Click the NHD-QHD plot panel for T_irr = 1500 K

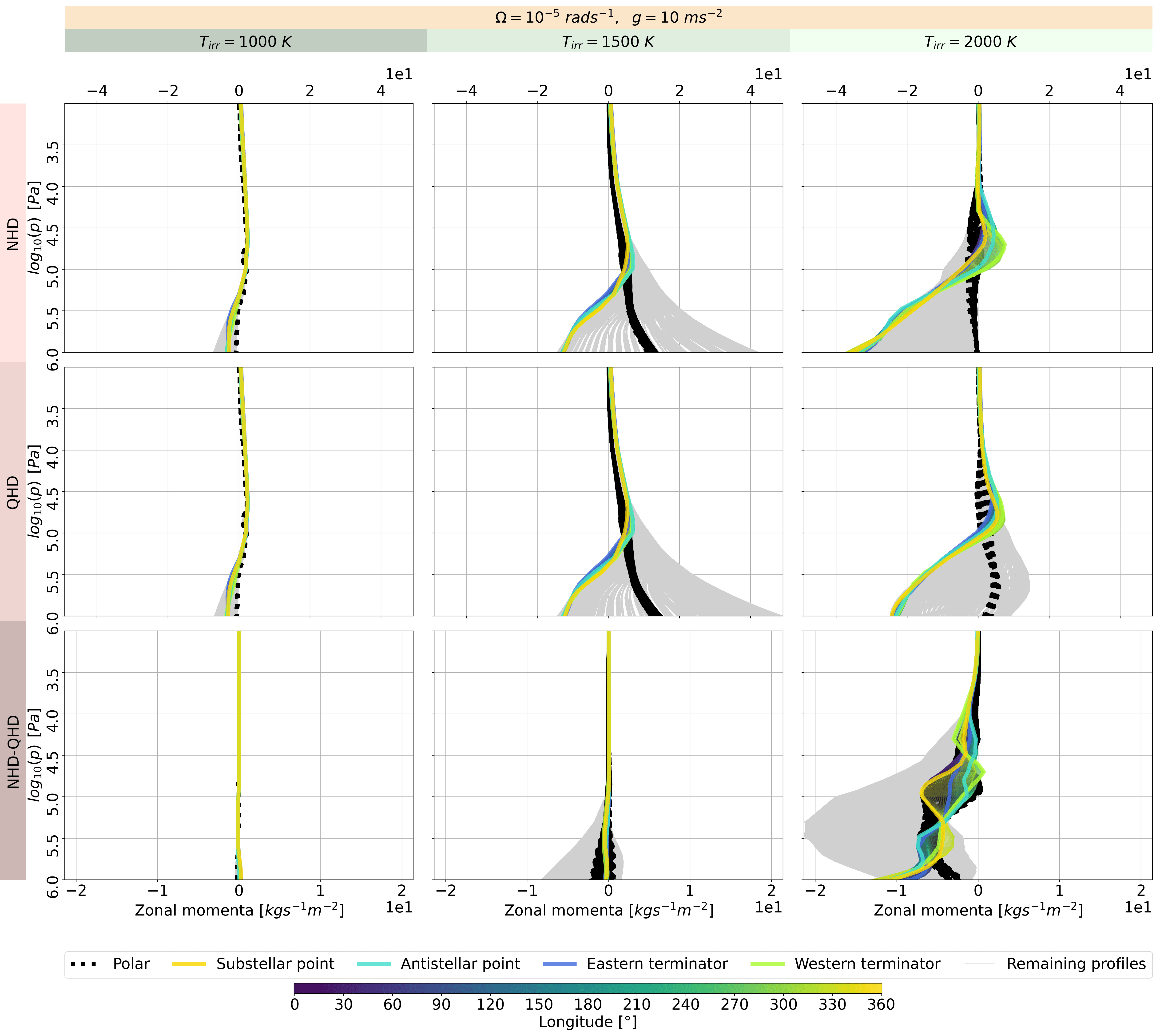(x=608, y=755)
